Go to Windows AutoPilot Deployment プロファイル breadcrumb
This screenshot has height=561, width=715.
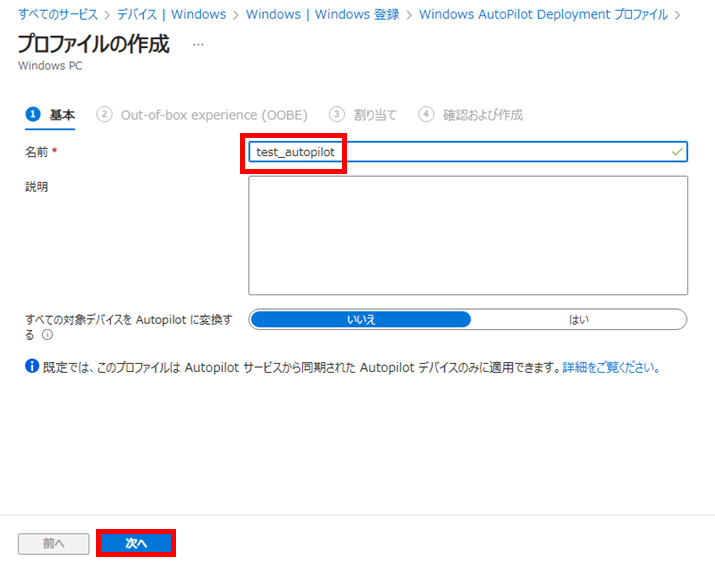[x=544, y=15]
